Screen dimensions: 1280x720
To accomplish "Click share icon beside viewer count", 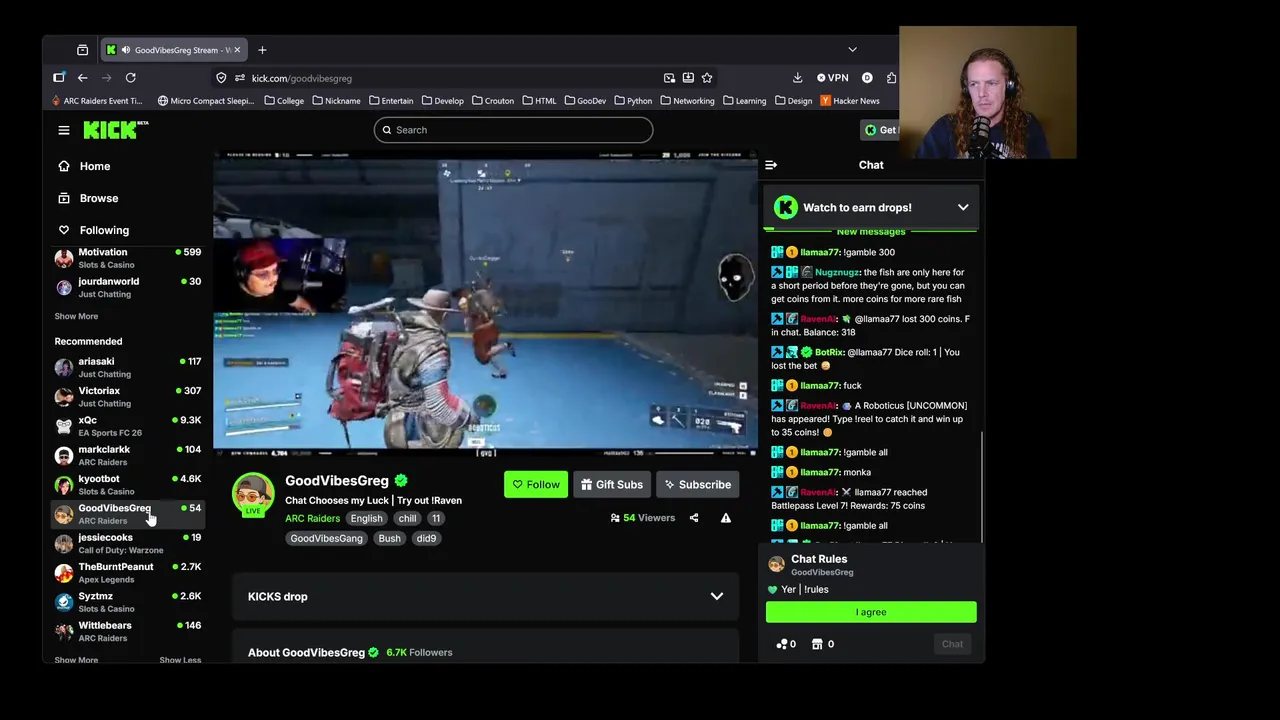I will (694, 518).
